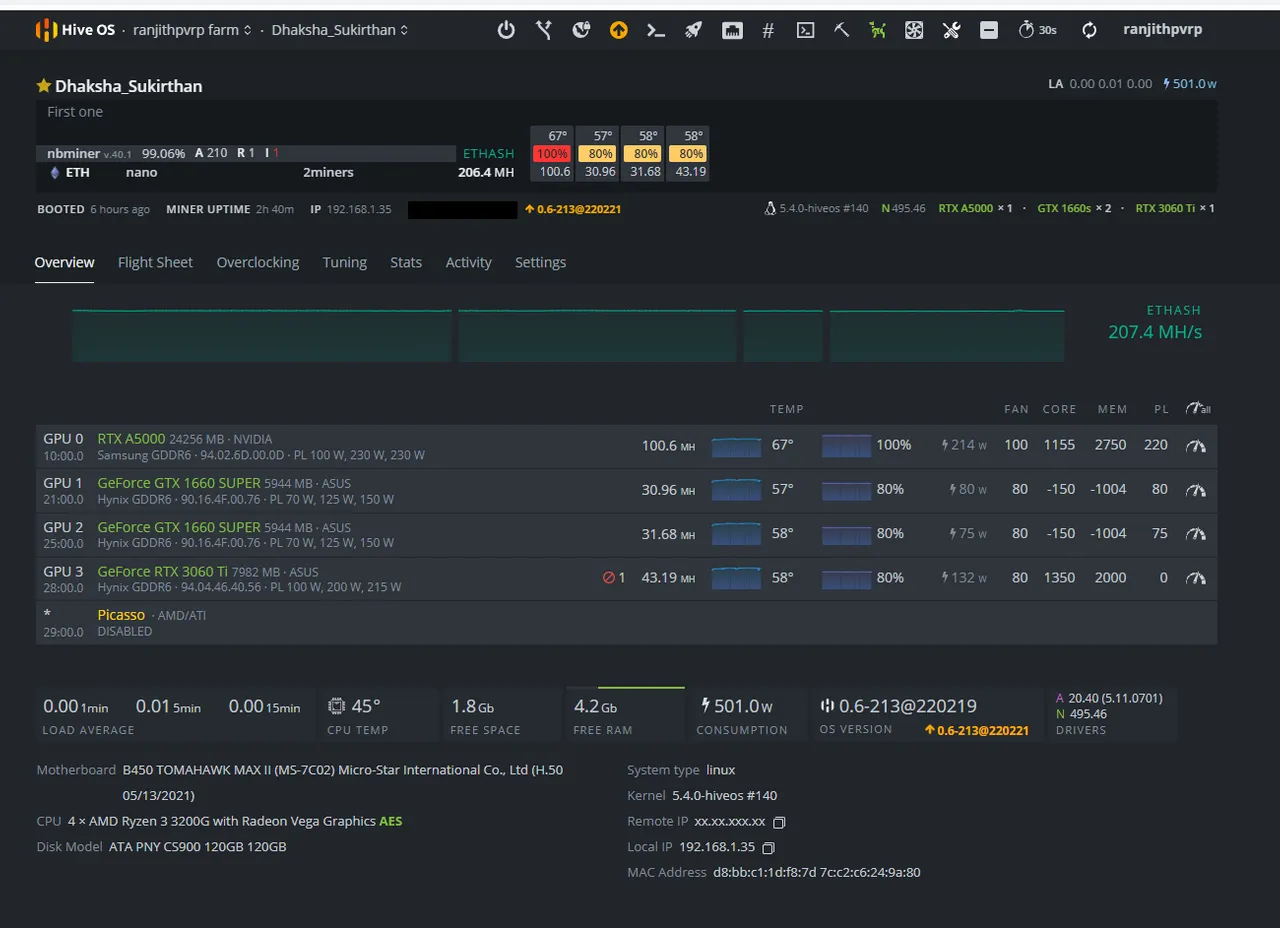
Task: Click the 207.4 MH/s ETHASH total
Action: click(1155, 332)
